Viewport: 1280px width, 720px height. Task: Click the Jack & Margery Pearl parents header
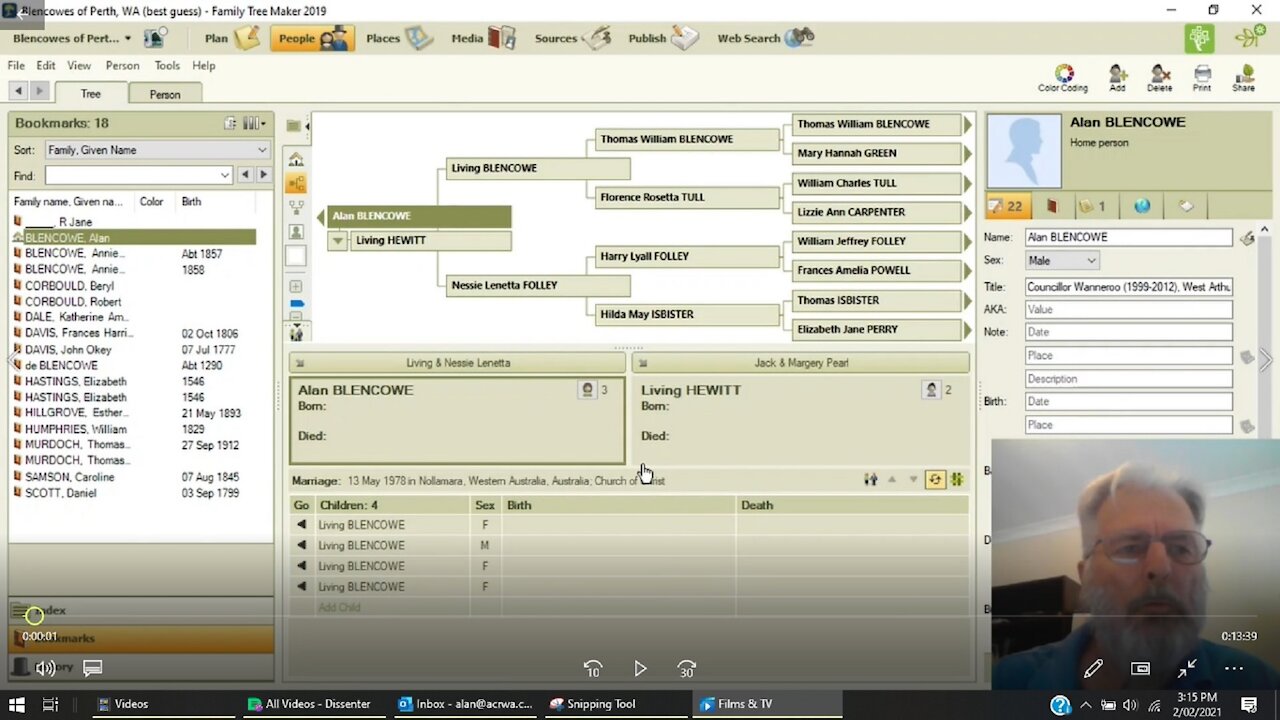point(800,363)
